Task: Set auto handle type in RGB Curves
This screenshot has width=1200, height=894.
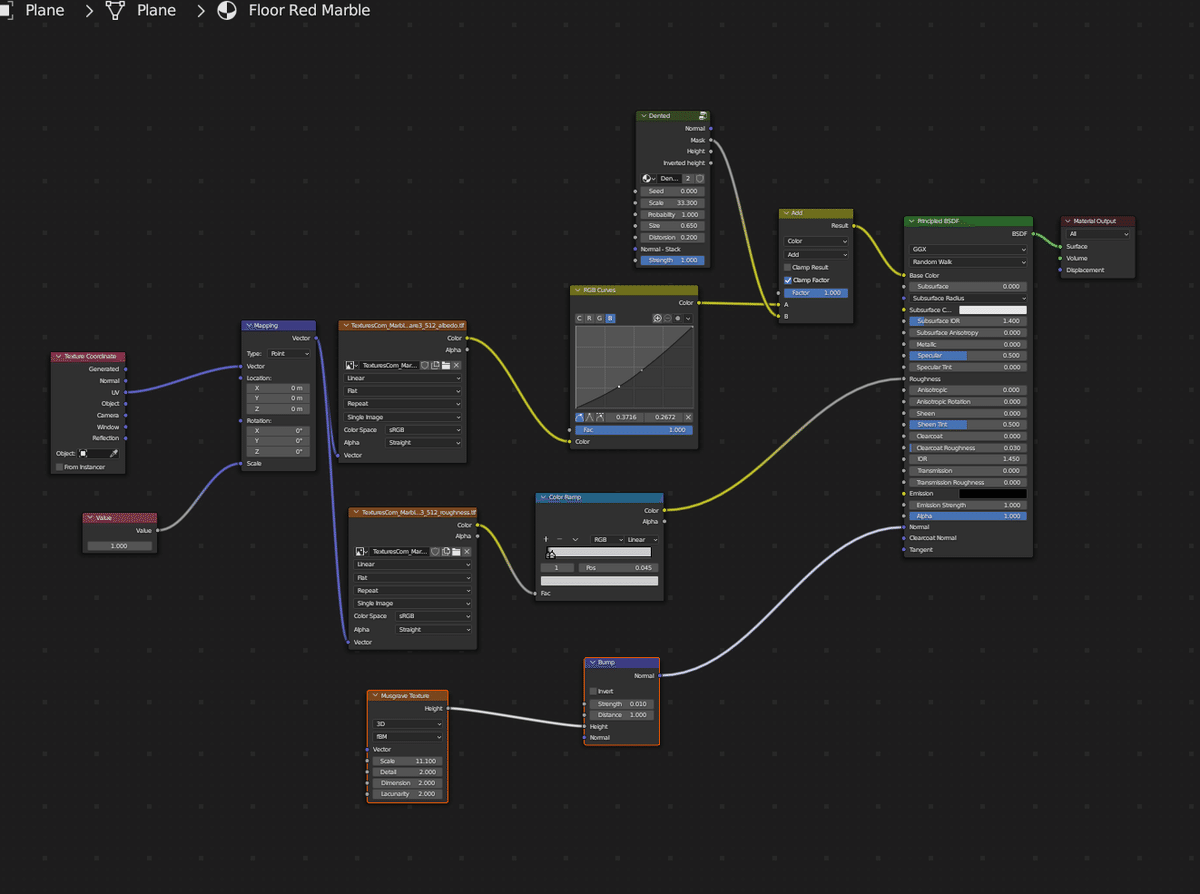Action: 580,417
